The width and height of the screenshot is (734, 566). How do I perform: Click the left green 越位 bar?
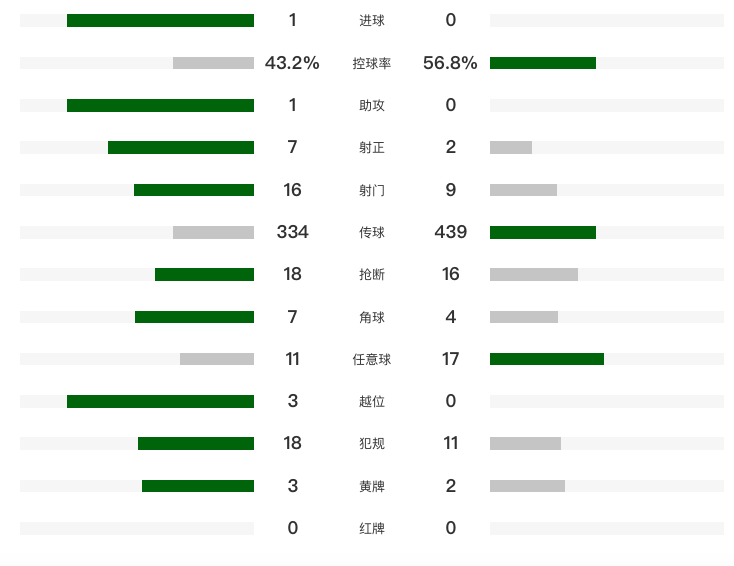point(160,401)
